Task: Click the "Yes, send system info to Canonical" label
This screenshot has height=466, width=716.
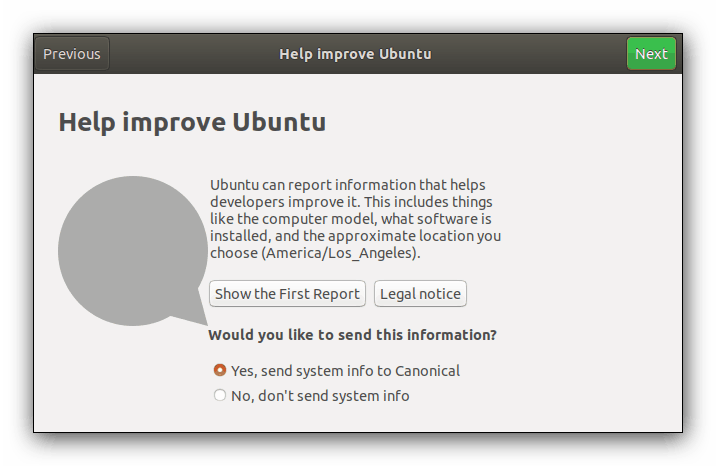Action: click(345, 370)
